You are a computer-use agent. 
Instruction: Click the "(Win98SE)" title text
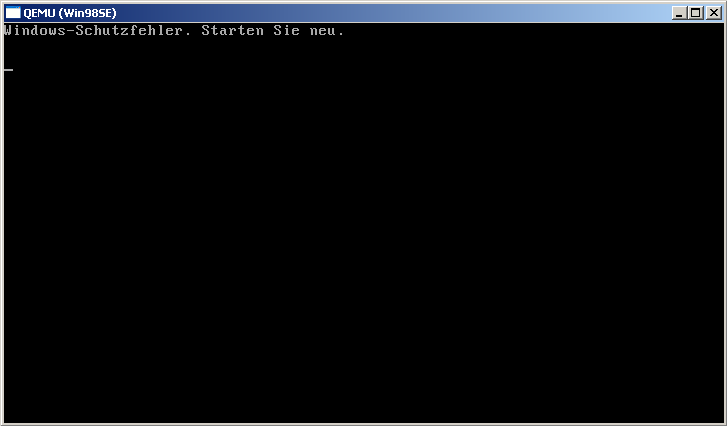point(87,13)
